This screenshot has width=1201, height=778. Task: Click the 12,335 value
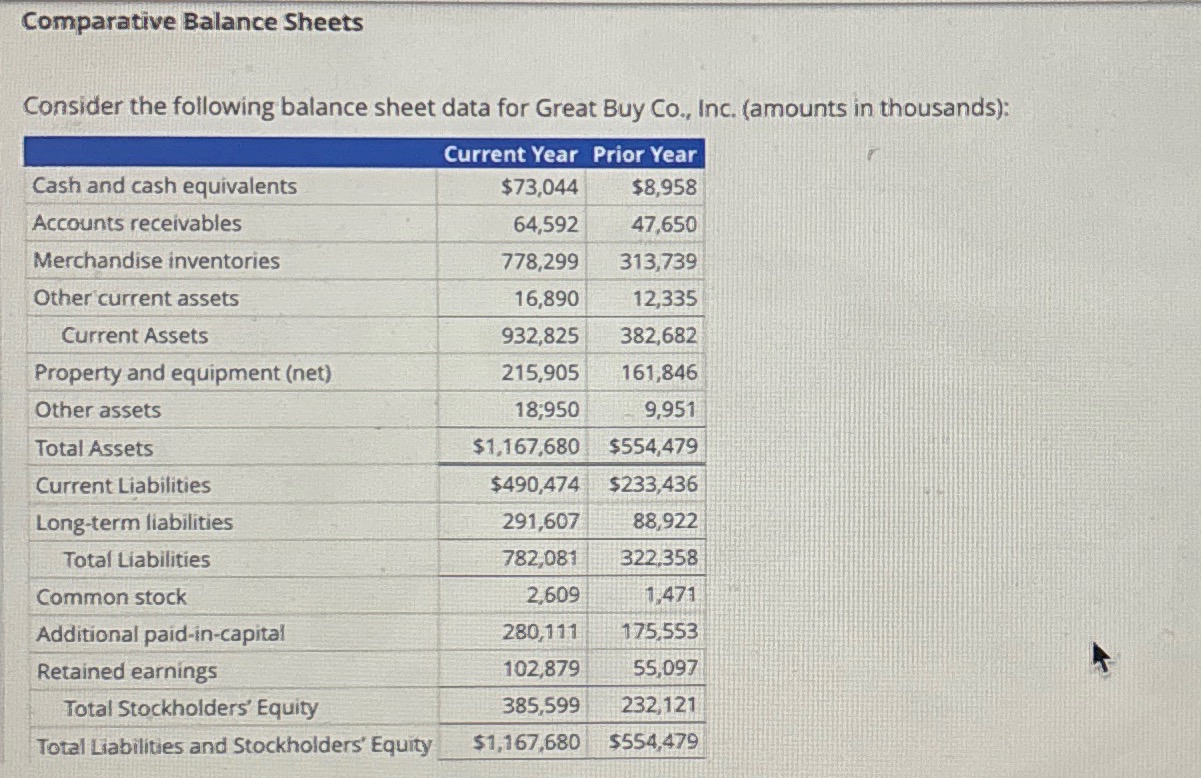tap(665, 299)
